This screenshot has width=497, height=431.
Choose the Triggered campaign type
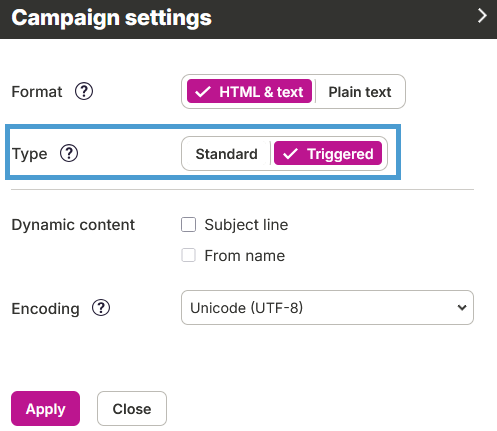click(328, 153)
